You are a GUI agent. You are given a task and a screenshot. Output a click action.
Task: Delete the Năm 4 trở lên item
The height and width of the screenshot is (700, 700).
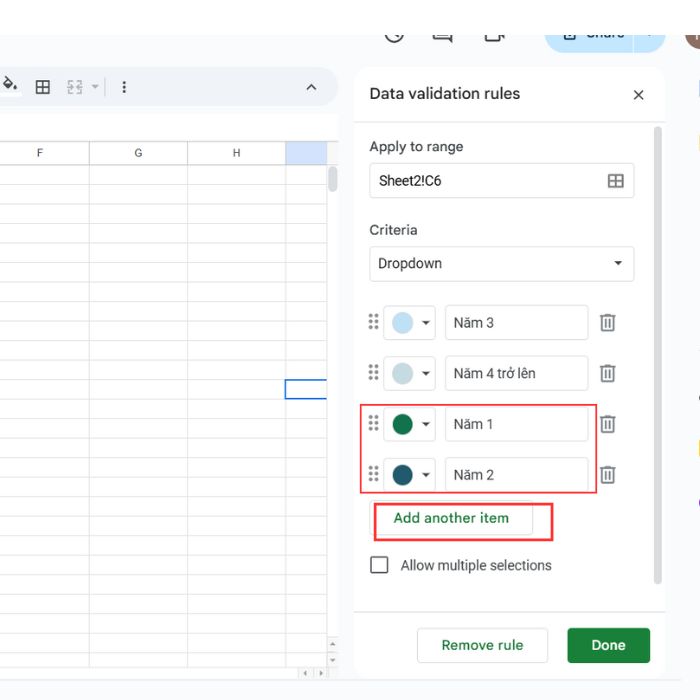coord(608,373)
